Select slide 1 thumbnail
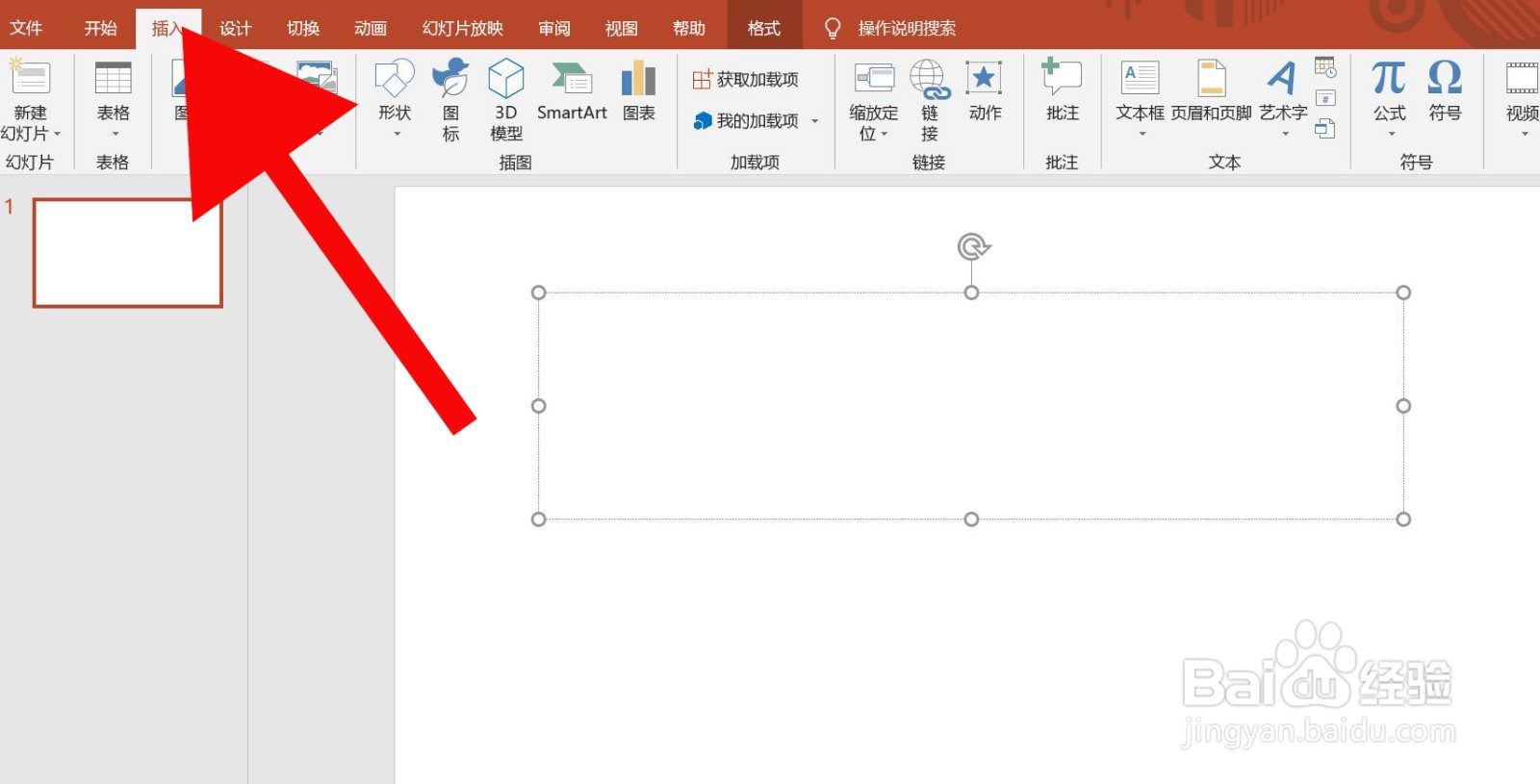The width and height of the screenshot is (1540, 784). (128, 253)
